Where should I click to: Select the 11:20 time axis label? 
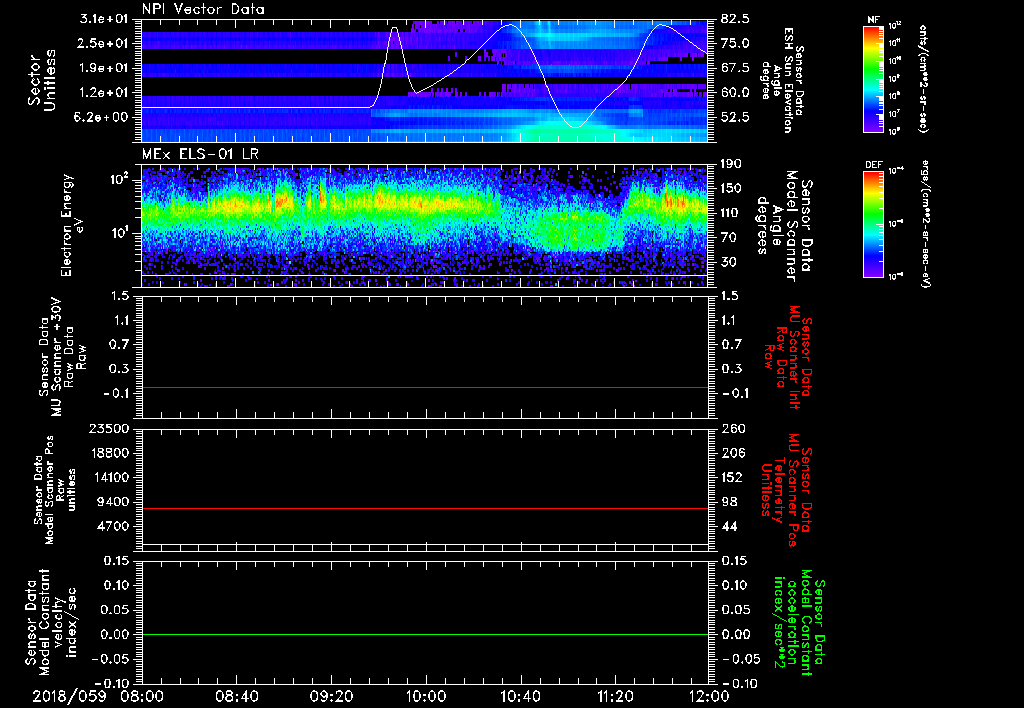615,695
